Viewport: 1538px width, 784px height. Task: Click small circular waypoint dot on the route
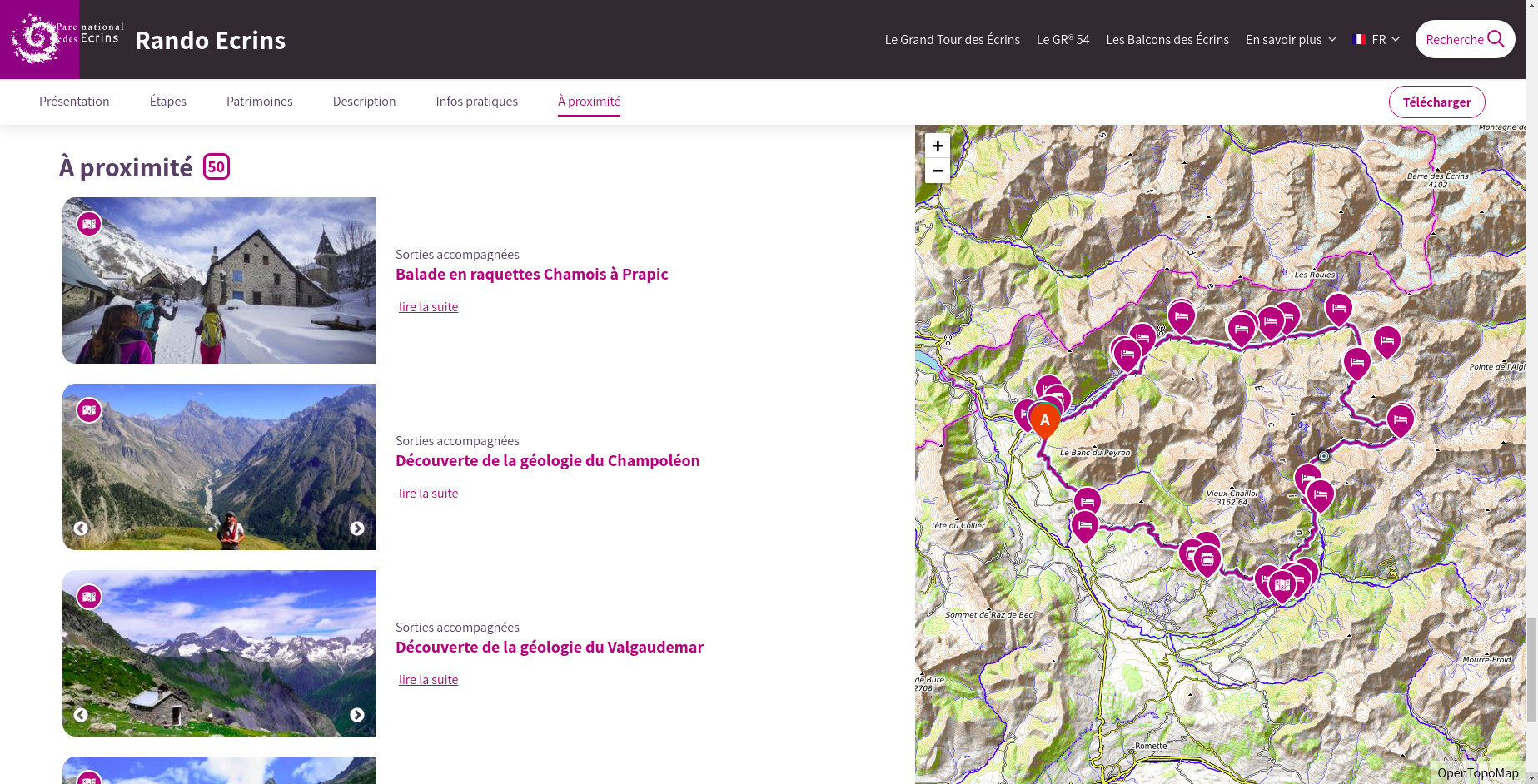(x=1324, y=456)
